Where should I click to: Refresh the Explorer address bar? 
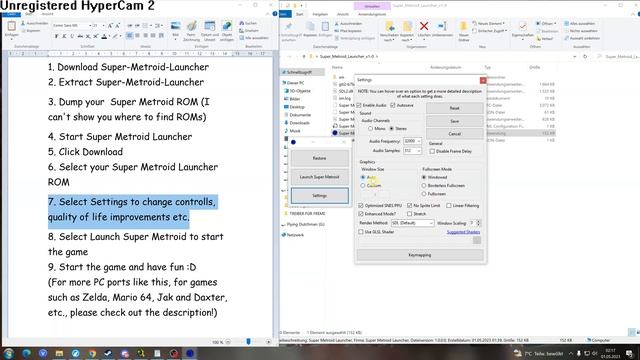[585, 57]
